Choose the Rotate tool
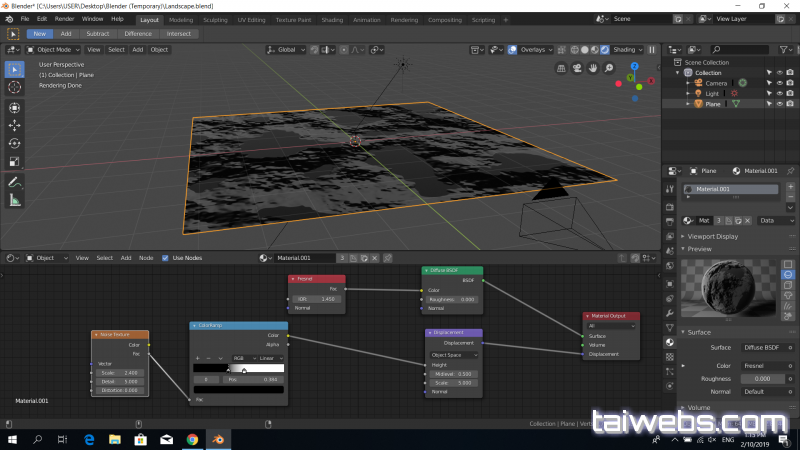This screenshot has width=800, height=450. pos(14,143)
